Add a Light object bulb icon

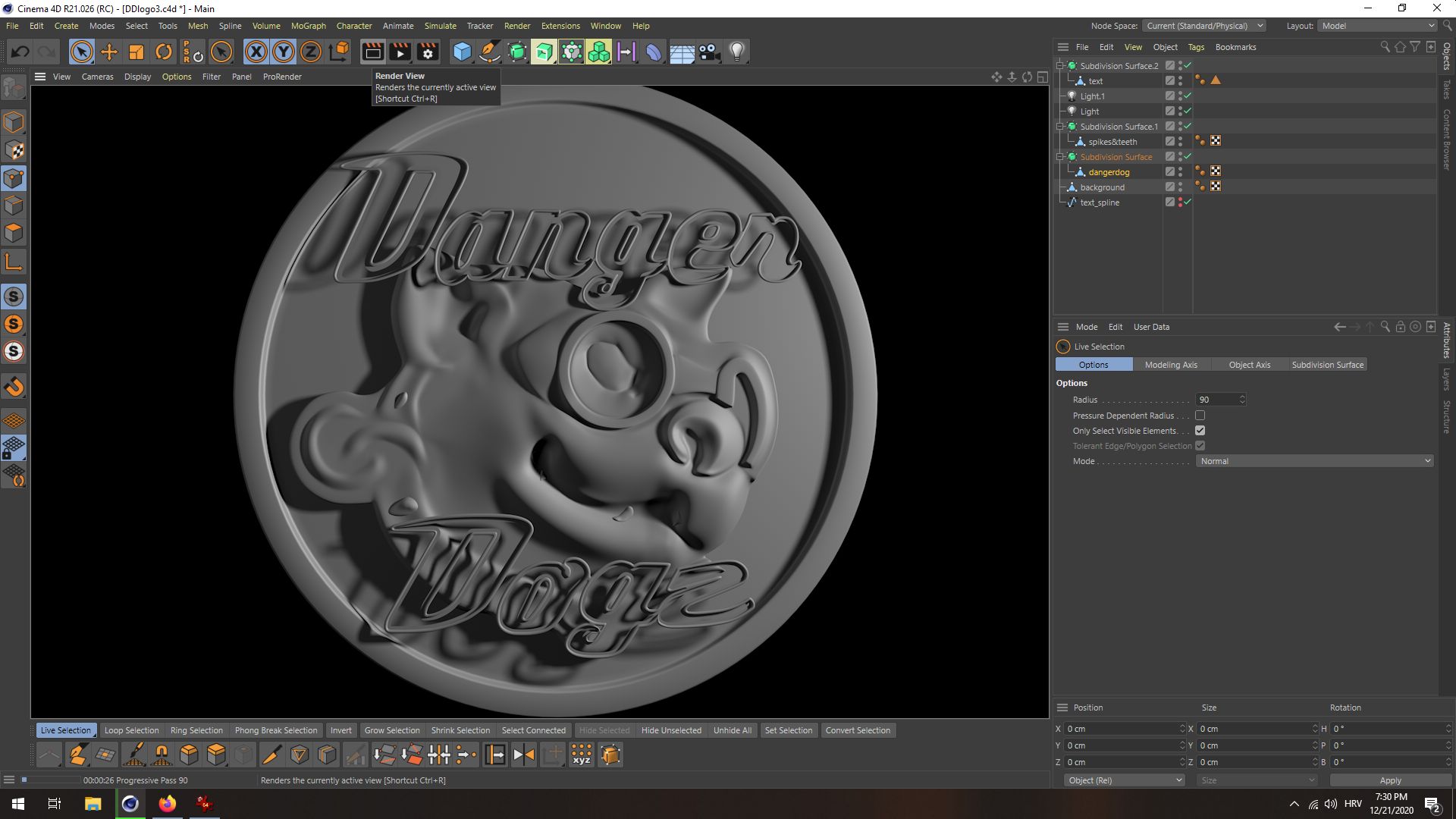pos(737,52)
